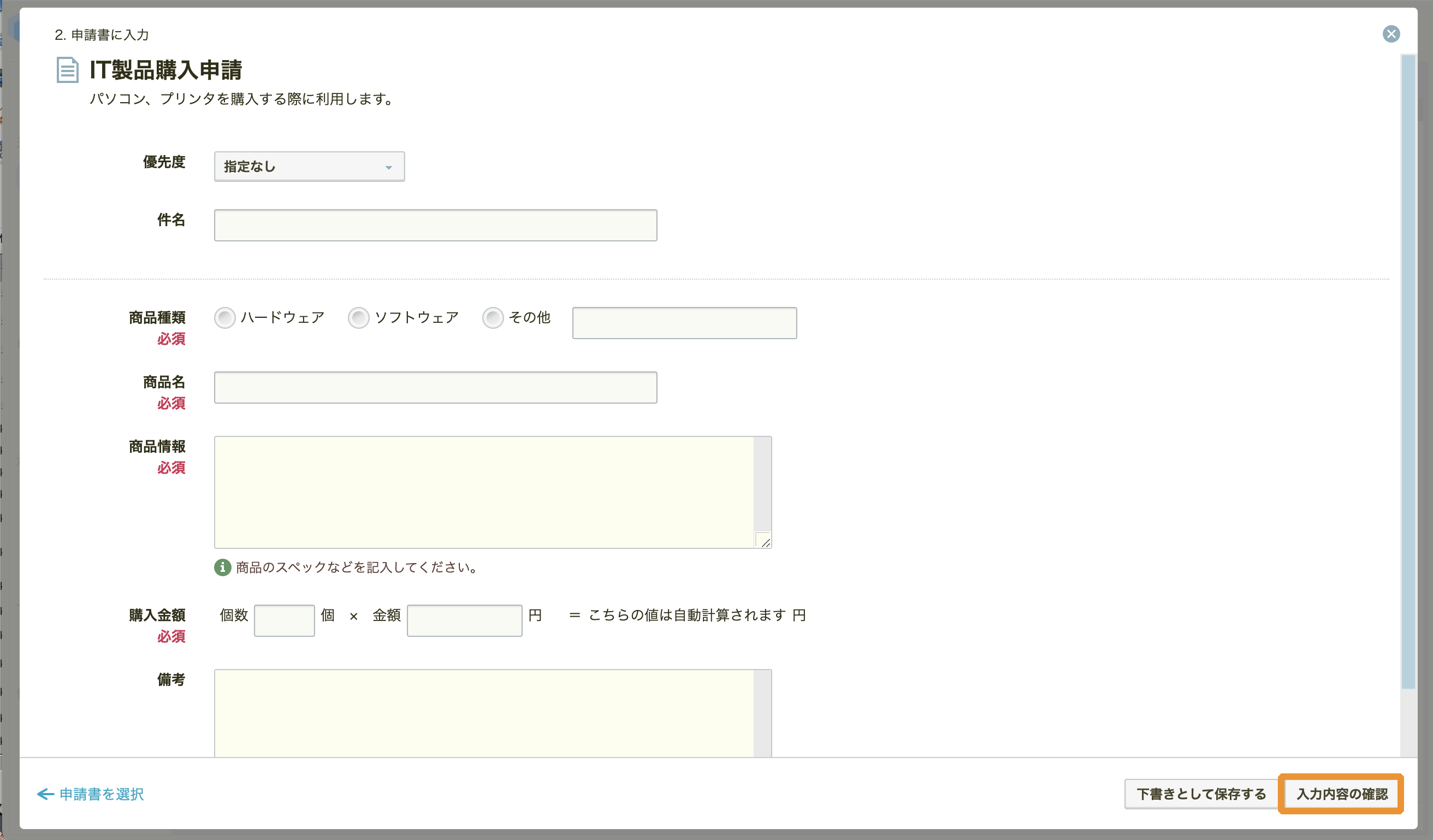Click the 商品情報 textarea resize handle

tap(763, 540)
